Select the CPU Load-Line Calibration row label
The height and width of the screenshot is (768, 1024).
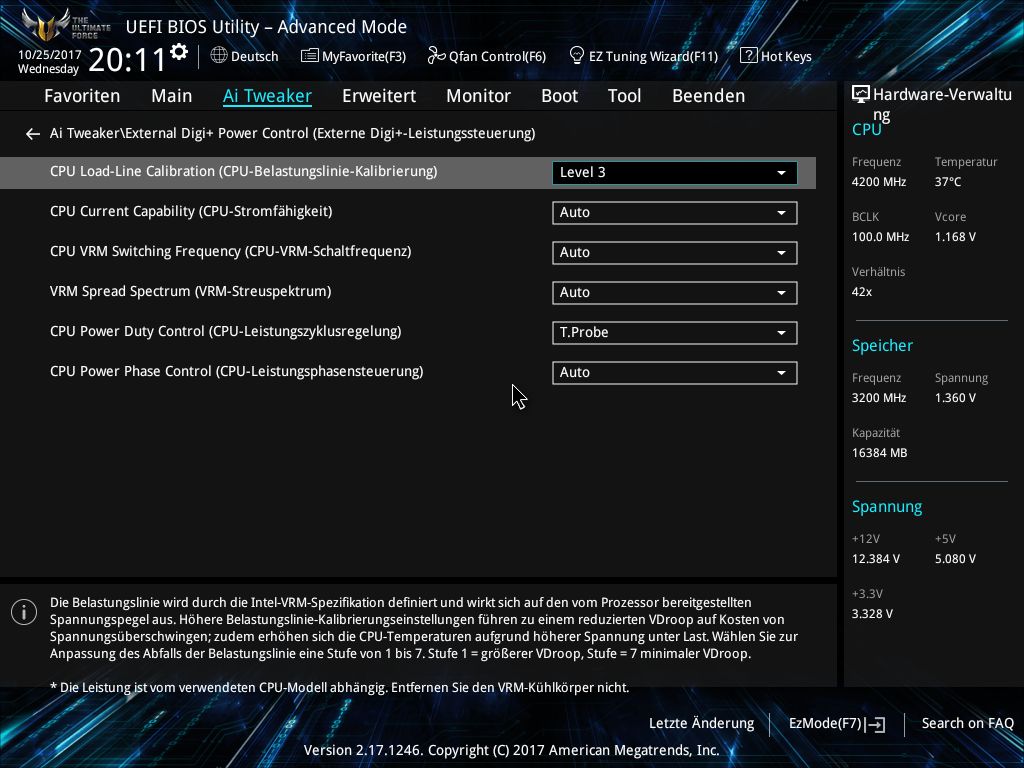point(244,172)
